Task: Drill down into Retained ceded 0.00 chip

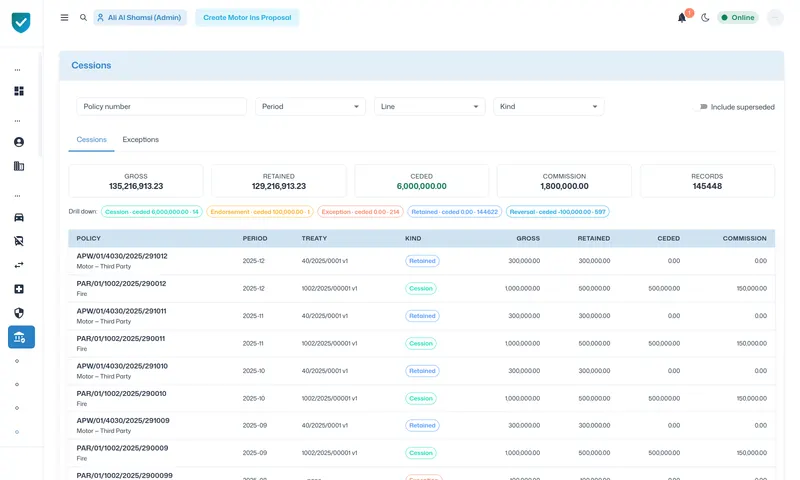Action: click(454, 212)
